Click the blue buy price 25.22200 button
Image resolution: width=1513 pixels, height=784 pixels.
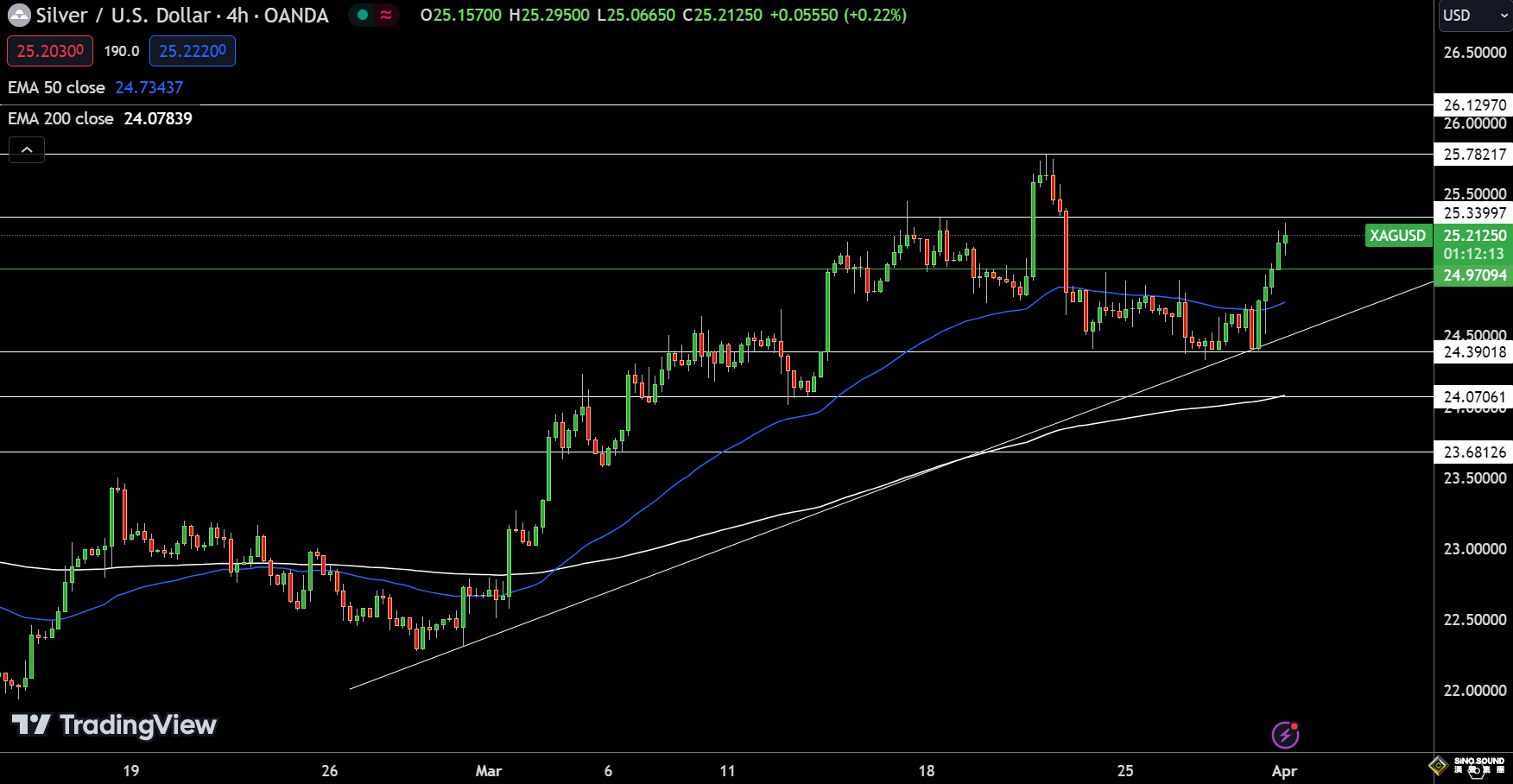tap(193, 51)
